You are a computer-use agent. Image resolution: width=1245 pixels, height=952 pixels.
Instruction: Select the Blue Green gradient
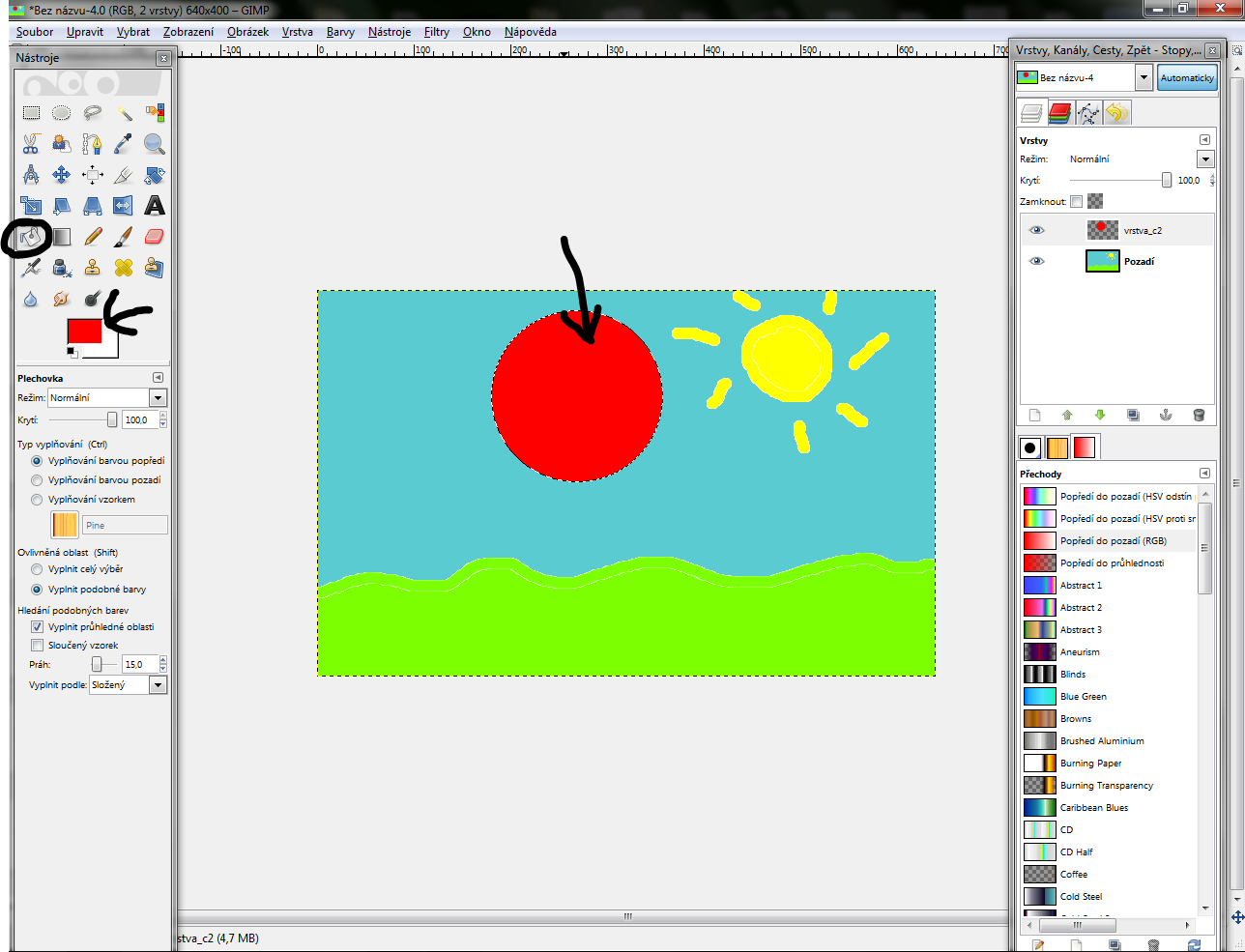[1083, 697]
